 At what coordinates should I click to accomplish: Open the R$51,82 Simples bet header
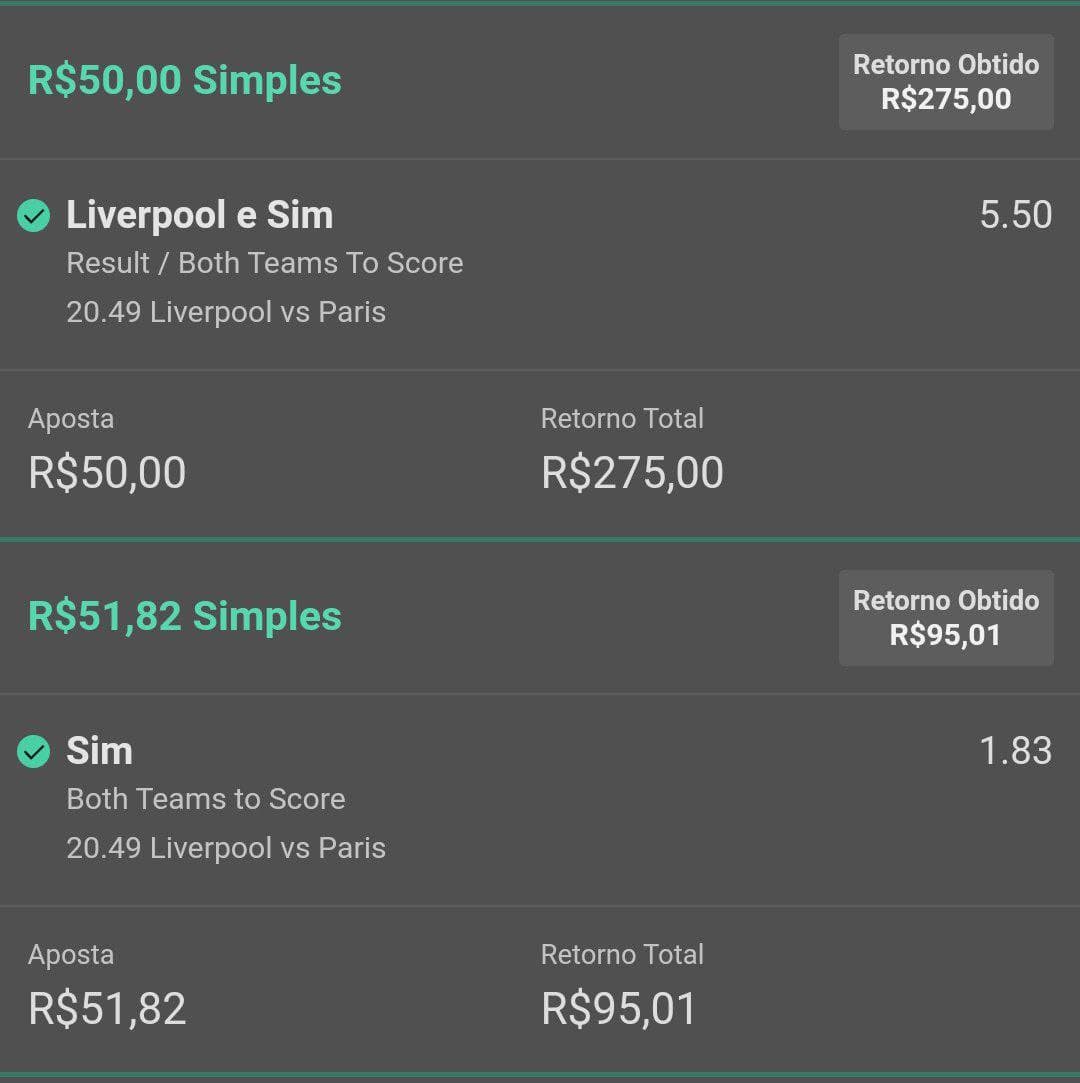pos(184,616)
